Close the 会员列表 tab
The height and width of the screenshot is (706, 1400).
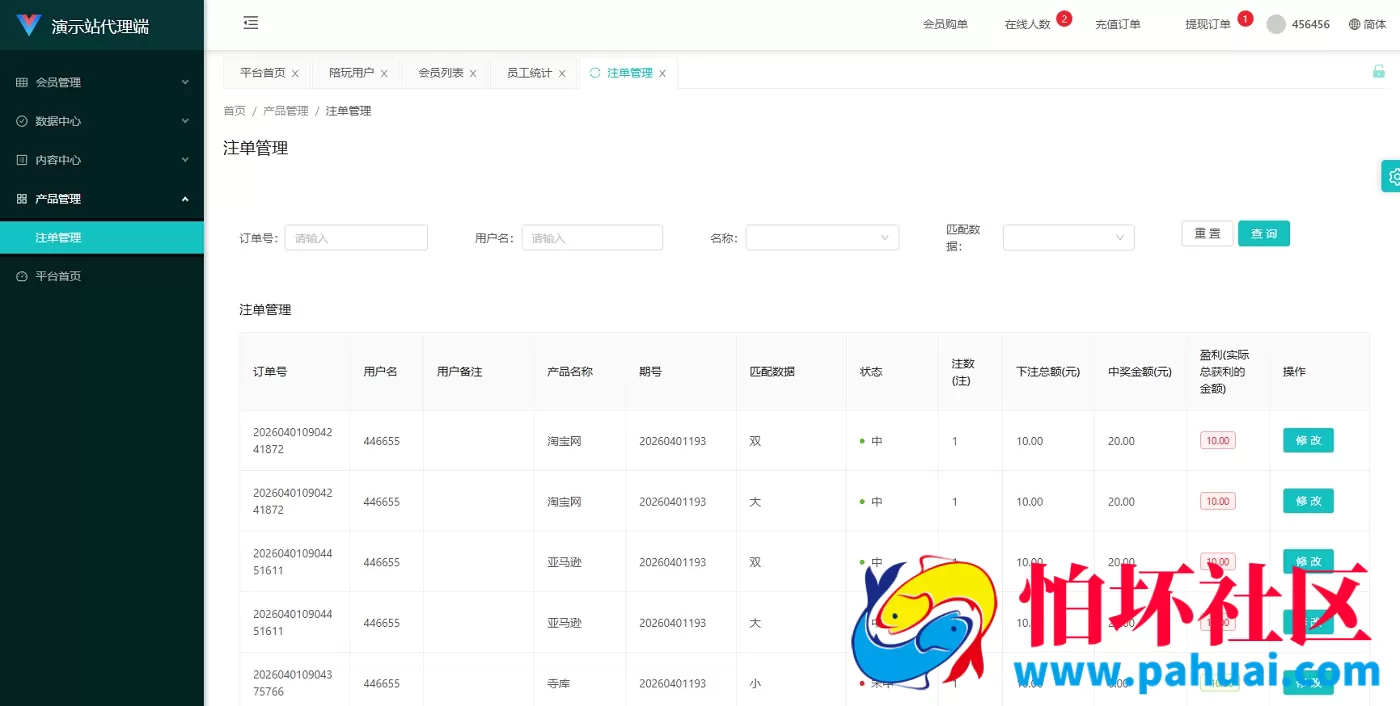[473, 74]
